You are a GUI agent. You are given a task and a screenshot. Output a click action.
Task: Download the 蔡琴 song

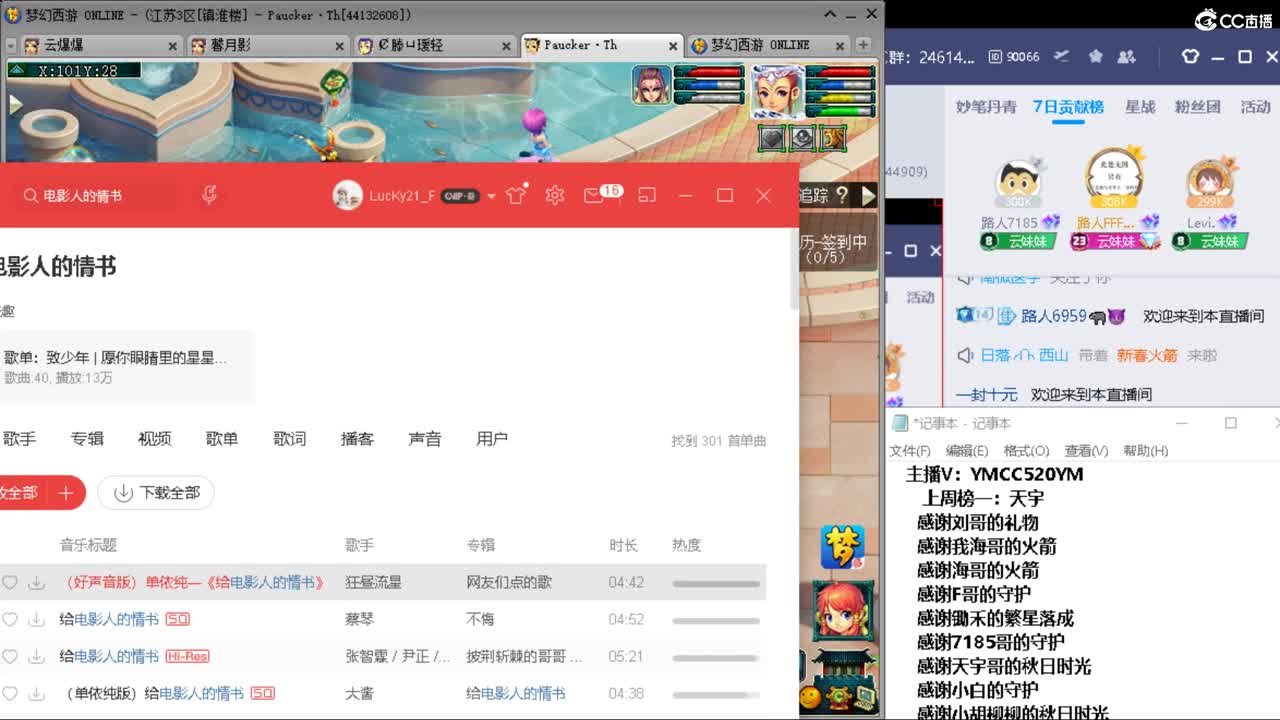click(x=37, y=620)
